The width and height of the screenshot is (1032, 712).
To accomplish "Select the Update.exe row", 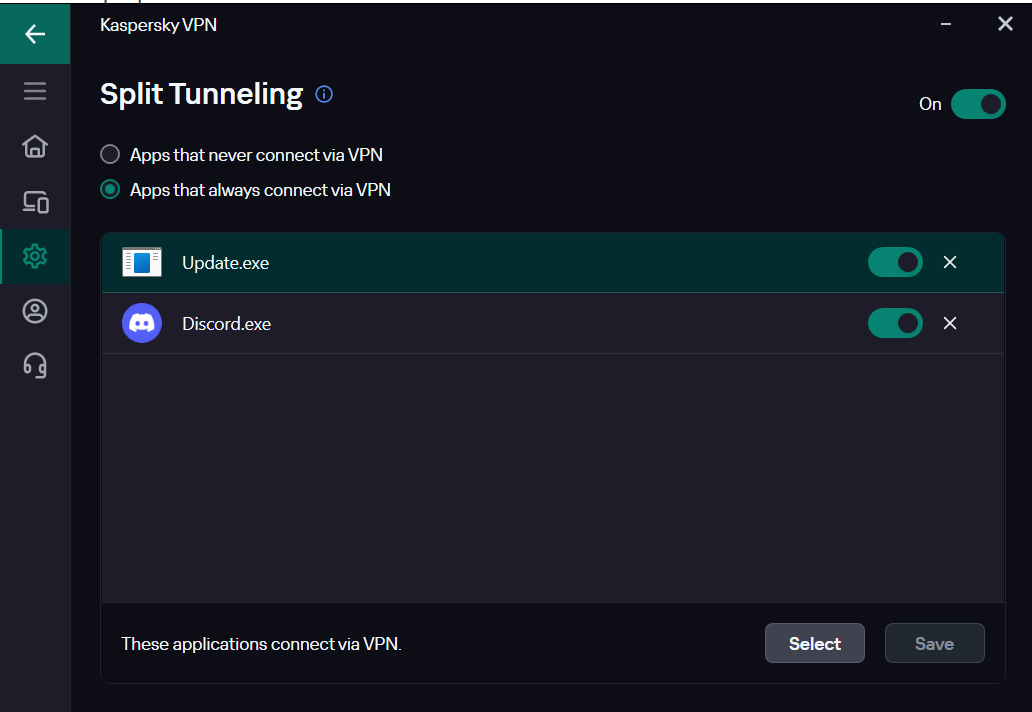I will click(553, 263).
